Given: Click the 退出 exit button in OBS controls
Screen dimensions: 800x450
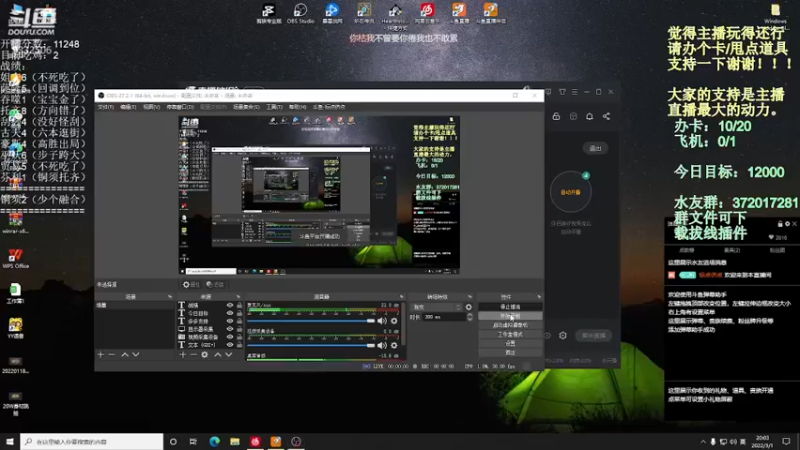Looking at the screenshot, I should click(x=510, y=353).
